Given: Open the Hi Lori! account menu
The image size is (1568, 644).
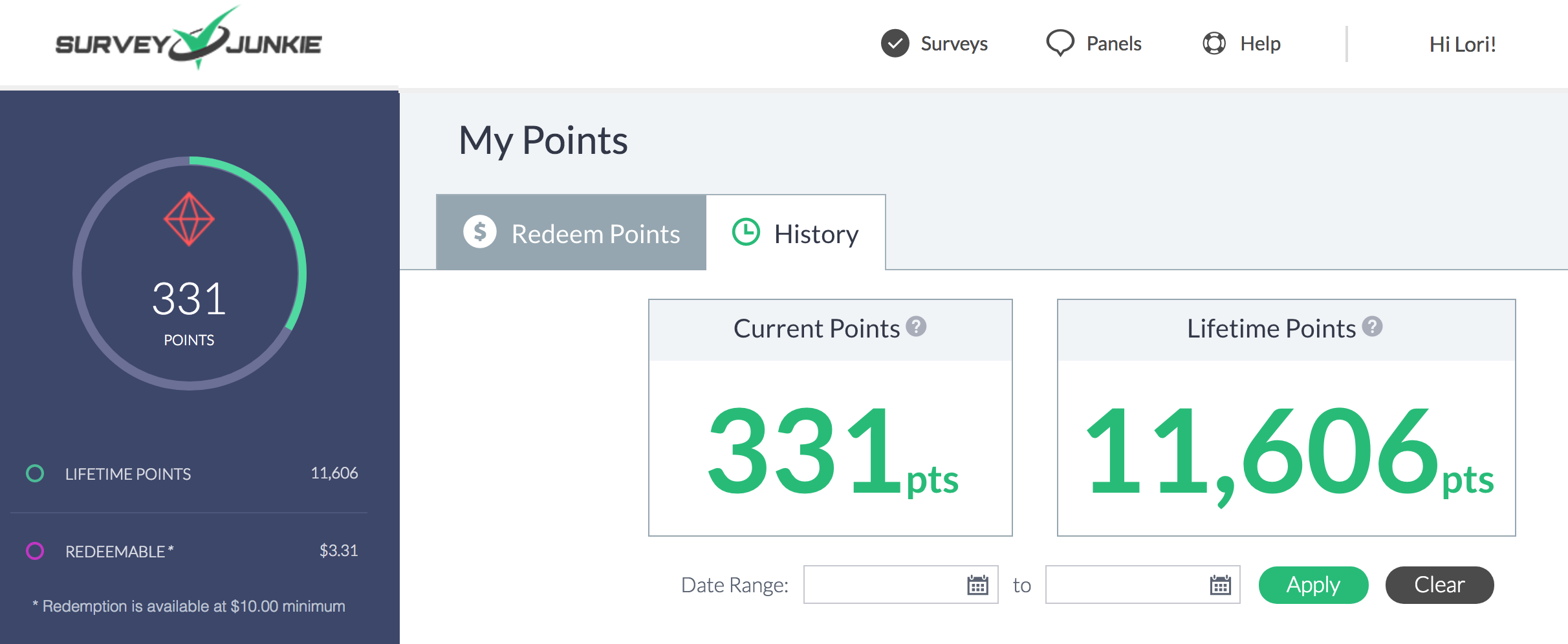Looking at the screenshot, I should [1462, 44].
